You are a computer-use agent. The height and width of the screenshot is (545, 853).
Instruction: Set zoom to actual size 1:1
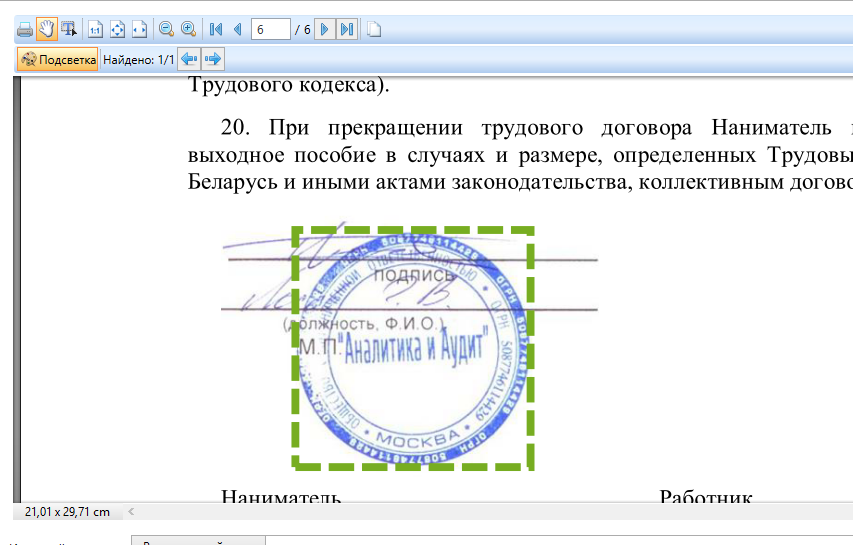click(x=95, y=29)
